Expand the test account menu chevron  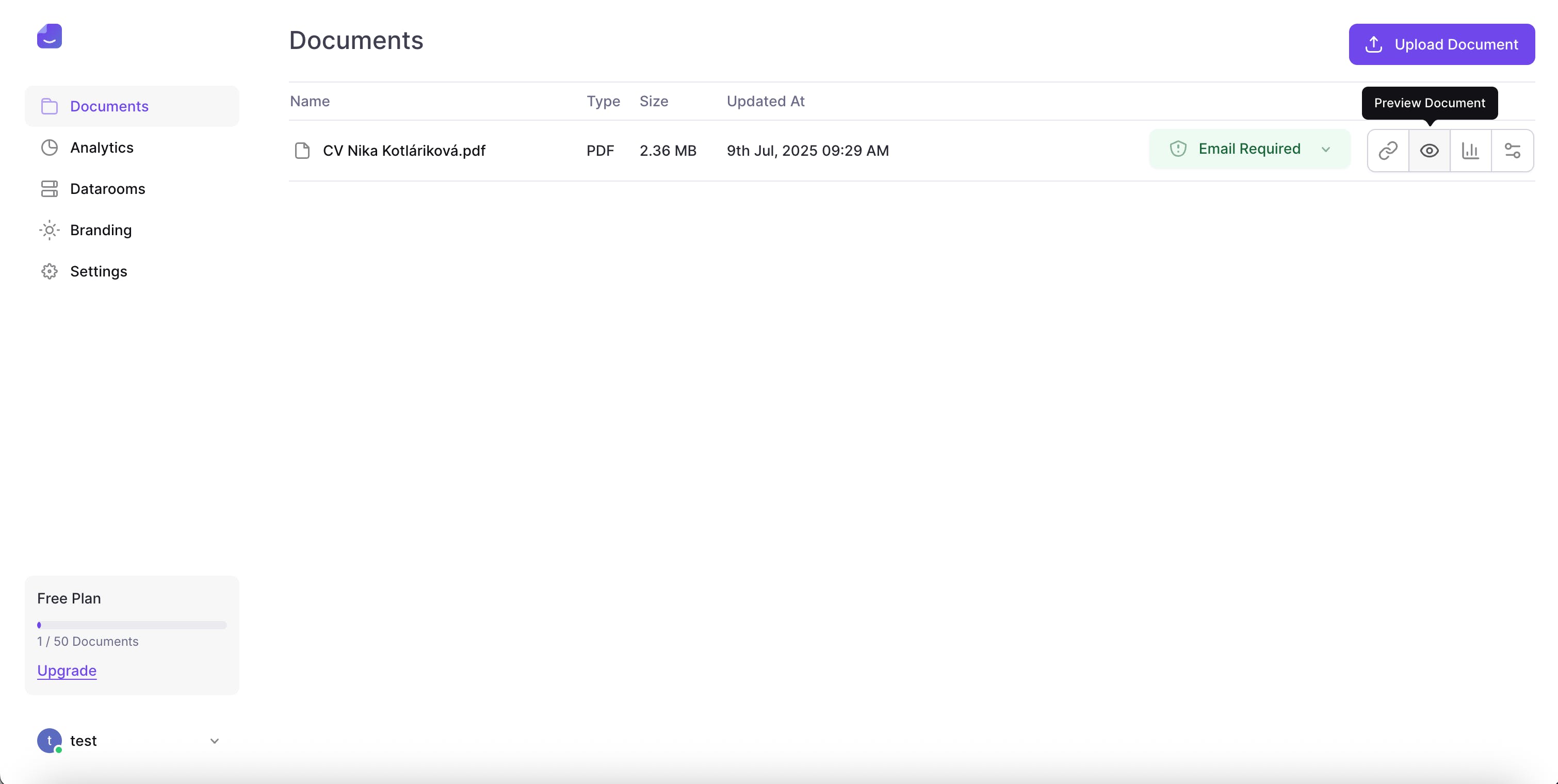[214, 741]
